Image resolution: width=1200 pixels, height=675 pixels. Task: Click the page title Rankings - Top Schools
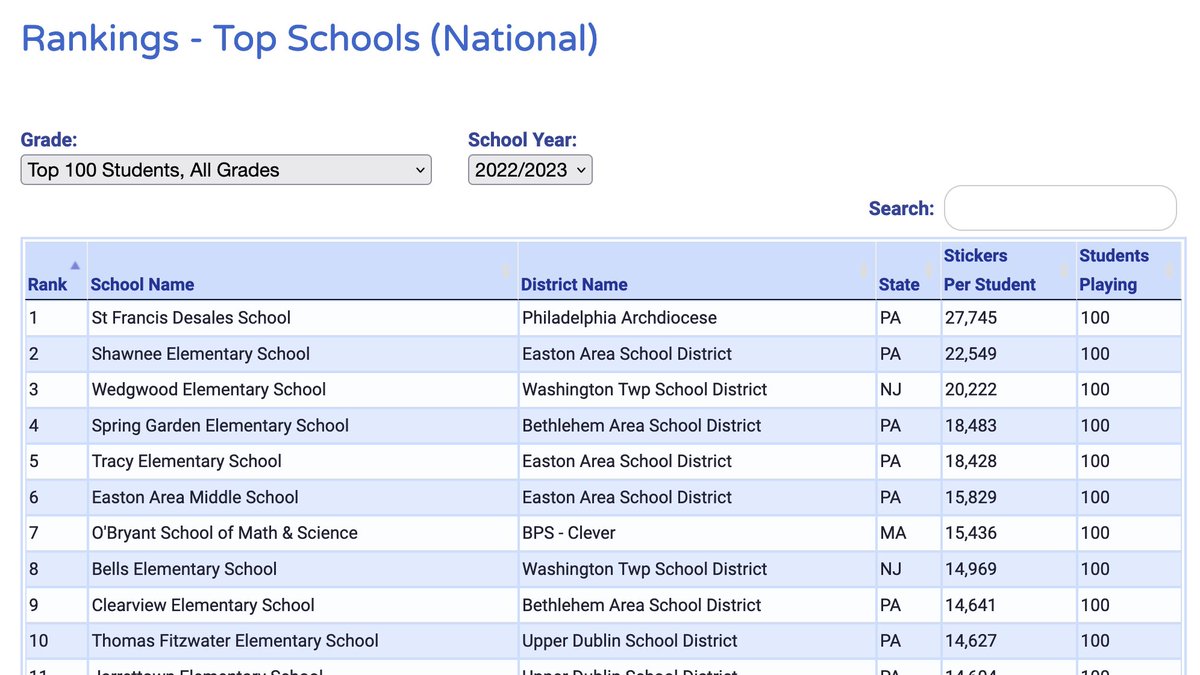[x=310, y=39]
